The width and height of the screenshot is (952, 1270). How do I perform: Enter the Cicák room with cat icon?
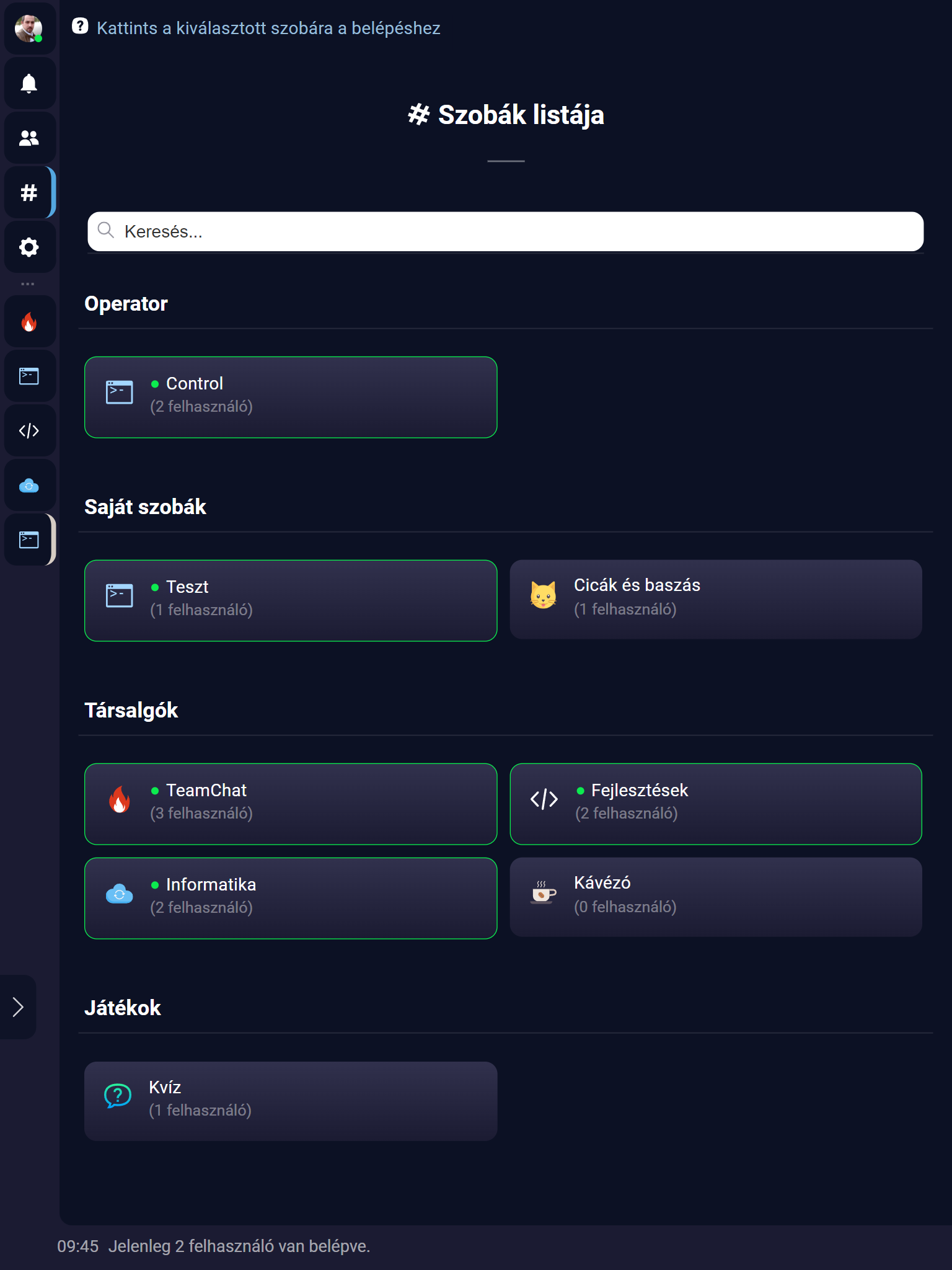pyautogui.click(x=715, y=600)
